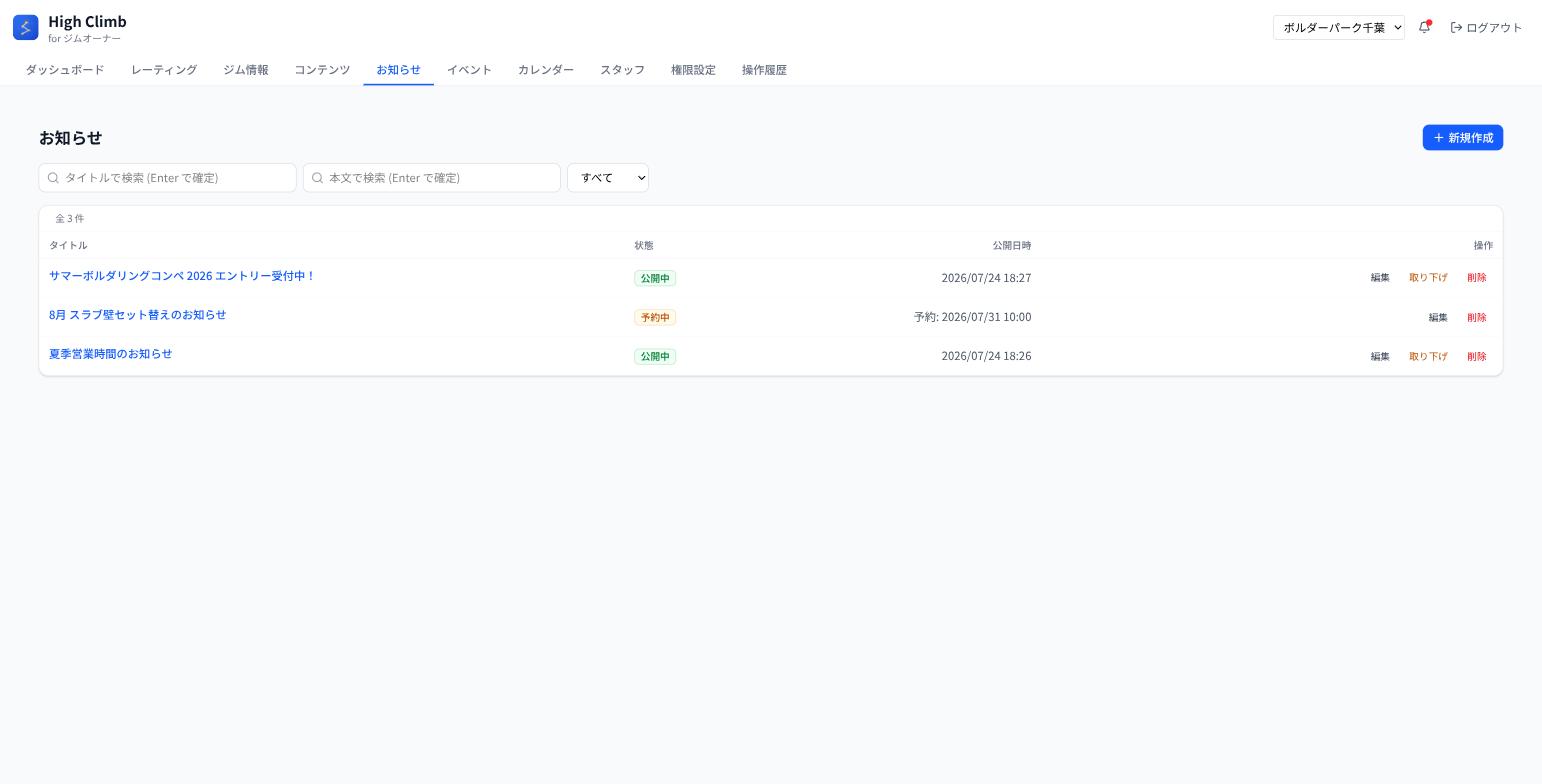Screen dimensions: 1542x784
Task: Click the 全 3 件 count label
Action: 70,218
